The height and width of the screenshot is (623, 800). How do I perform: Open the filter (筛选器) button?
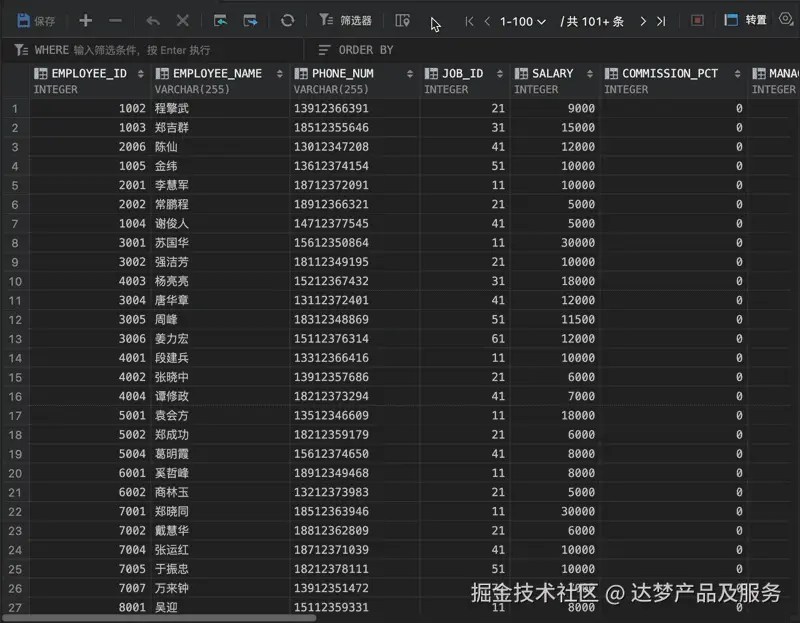[345, 20]
